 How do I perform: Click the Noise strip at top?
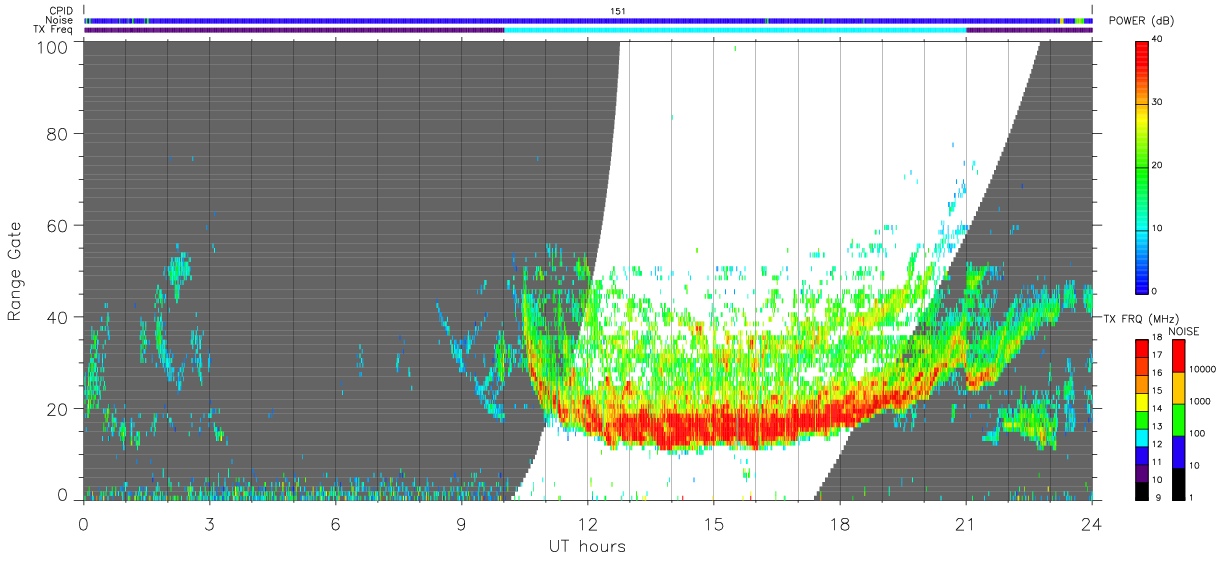pos(588,20)
